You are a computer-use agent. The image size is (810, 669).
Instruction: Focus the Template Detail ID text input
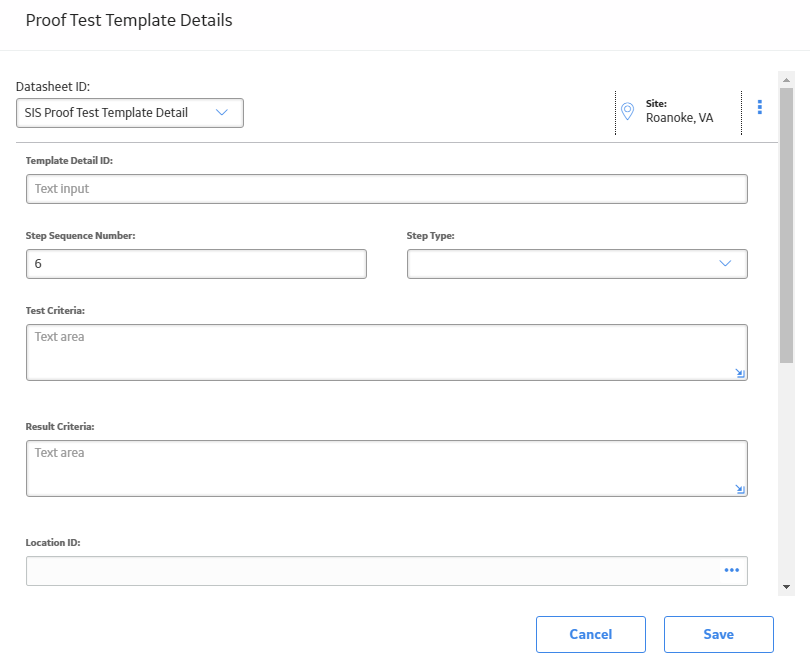[x=386, y=189]
